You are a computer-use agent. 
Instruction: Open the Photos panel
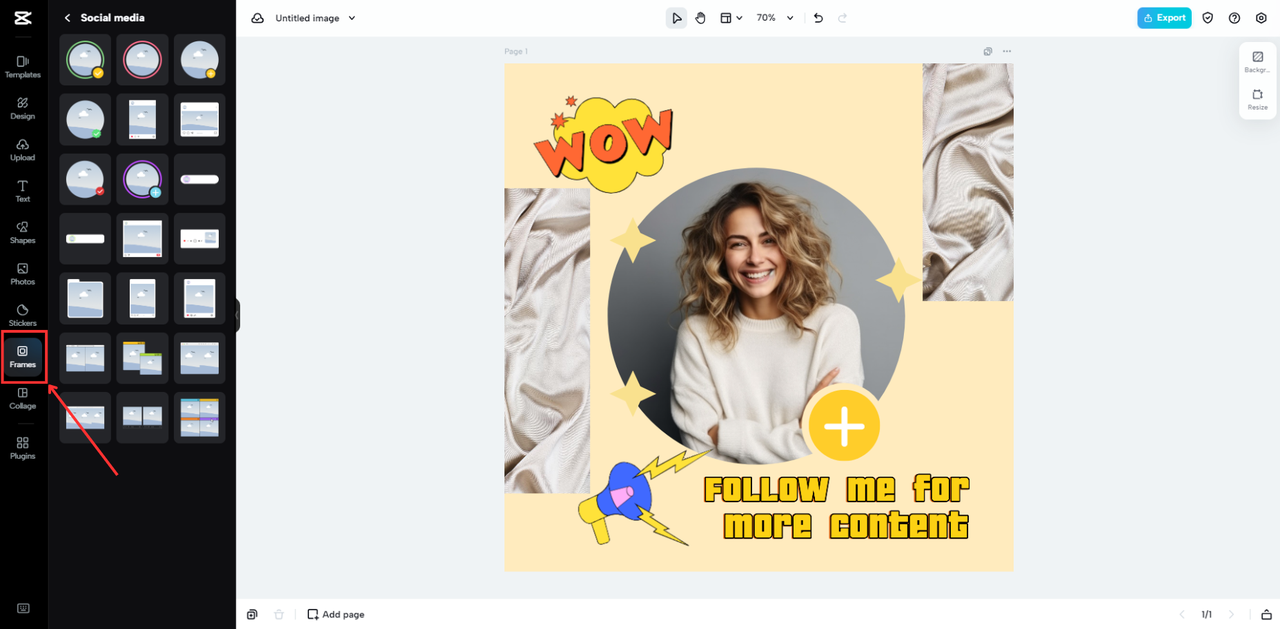(x=22, y=274)
